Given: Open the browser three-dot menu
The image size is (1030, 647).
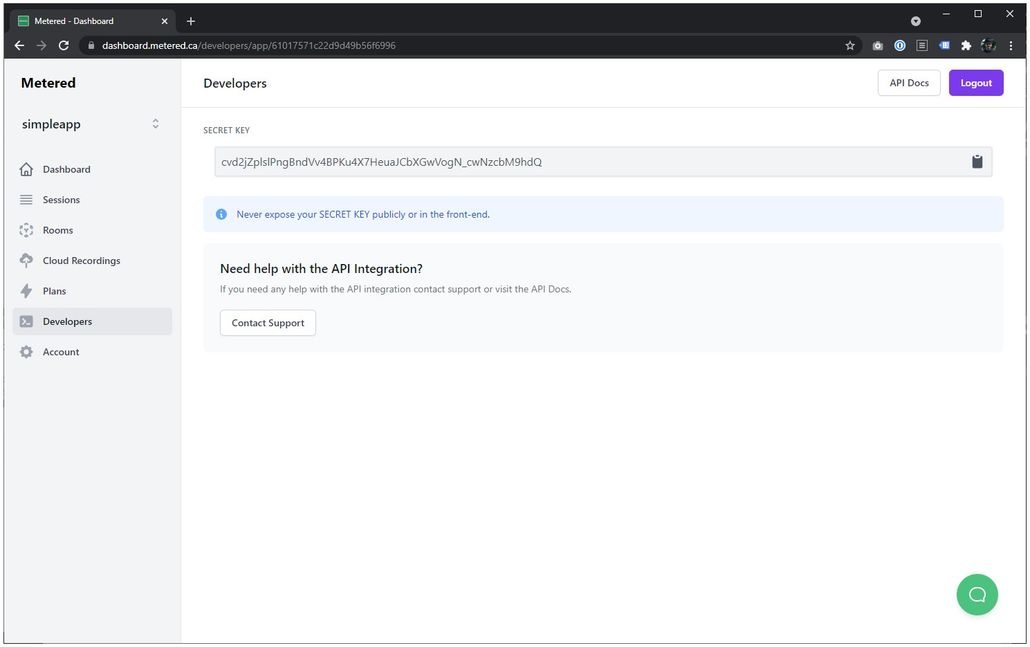Looking at the screenshot, I should point(1011,45).
